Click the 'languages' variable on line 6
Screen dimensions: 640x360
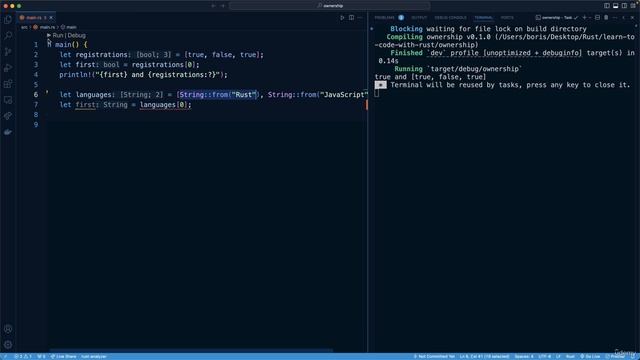click(x=93, y=95)
